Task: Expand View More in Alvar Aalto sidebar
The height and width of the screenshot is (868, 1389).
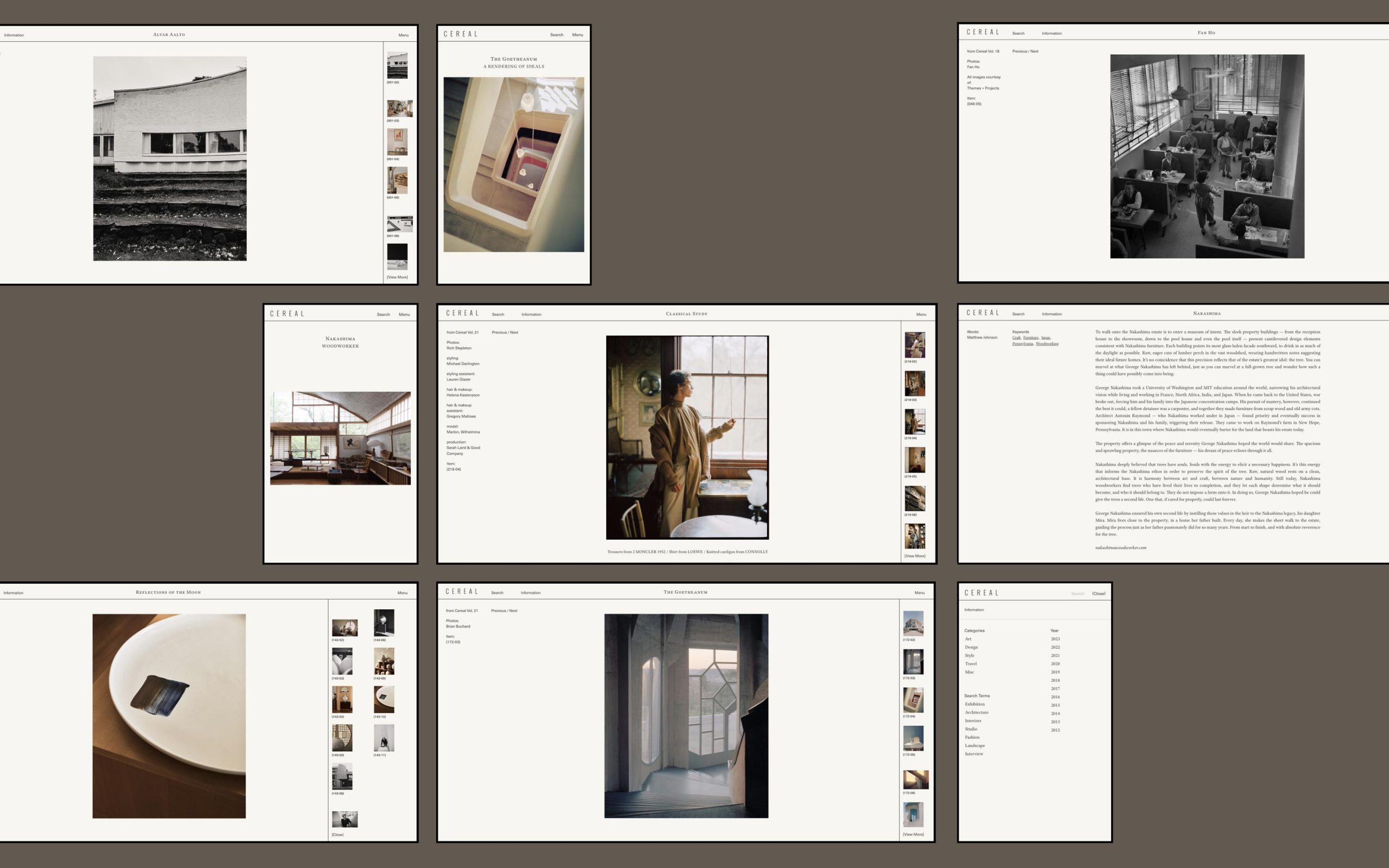Action: tap(397, 277)
